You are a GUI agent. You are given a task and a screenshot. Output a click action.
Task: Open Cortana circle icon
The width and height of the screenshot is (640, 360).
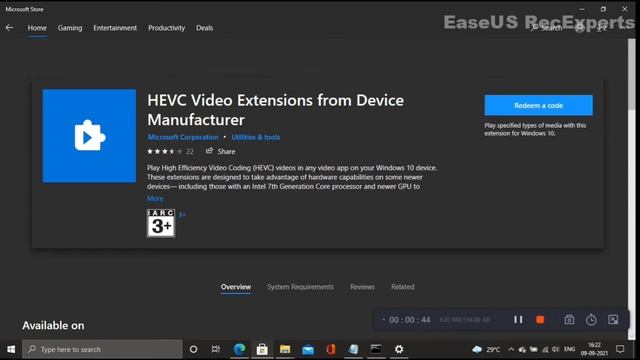coord(193,349)
